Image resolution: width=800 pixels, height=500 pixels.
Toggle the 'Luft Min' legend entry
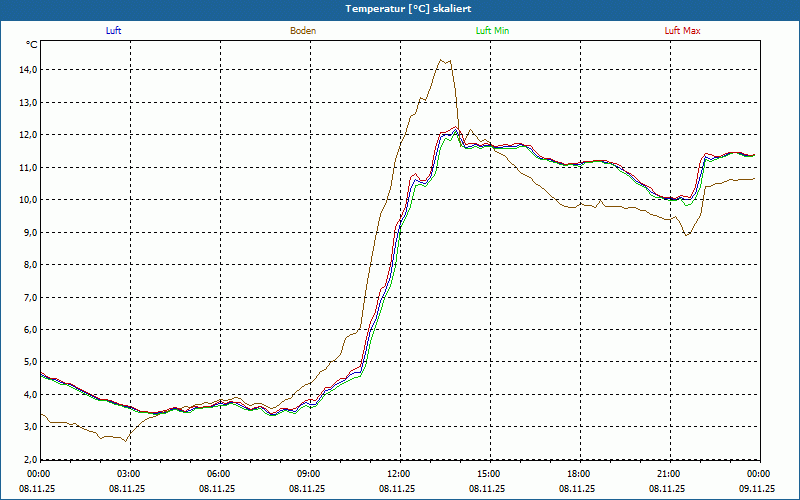point(493,31)
